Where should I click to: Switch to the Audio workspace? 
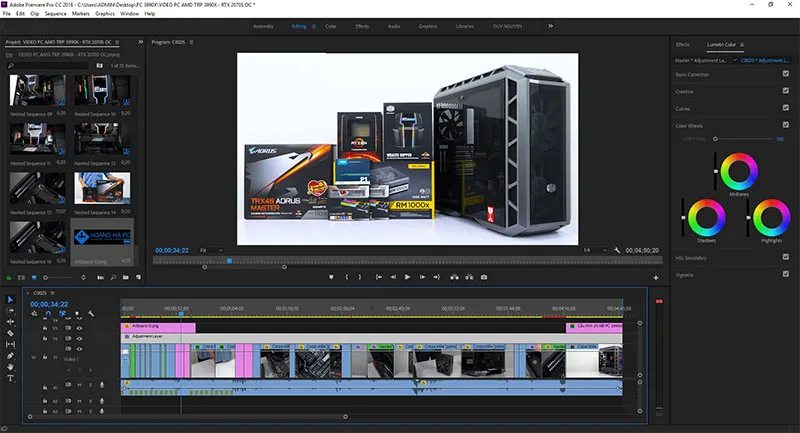click(394, 26)
